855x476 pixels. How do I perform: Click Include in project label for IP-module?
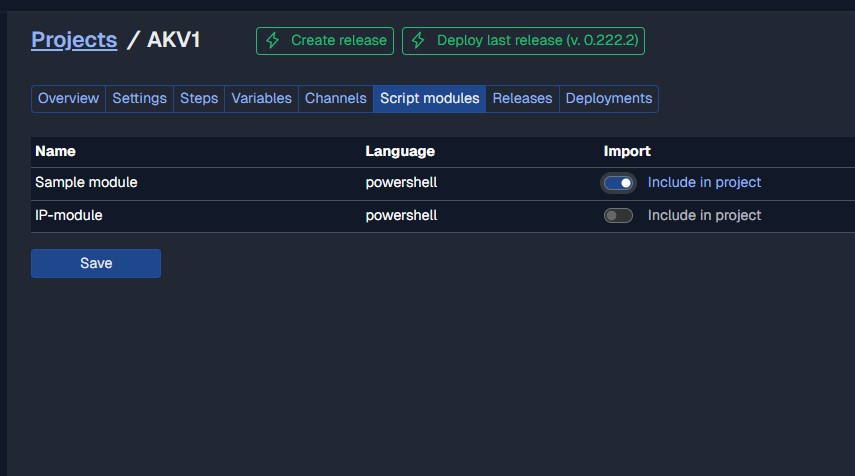coord(705,215)
